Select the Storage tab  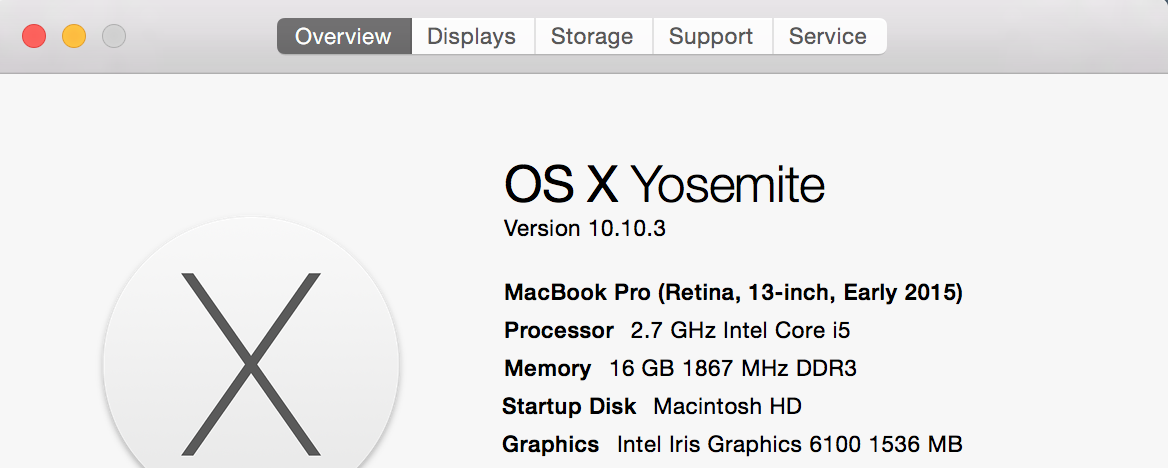click(x=592, y=37)
